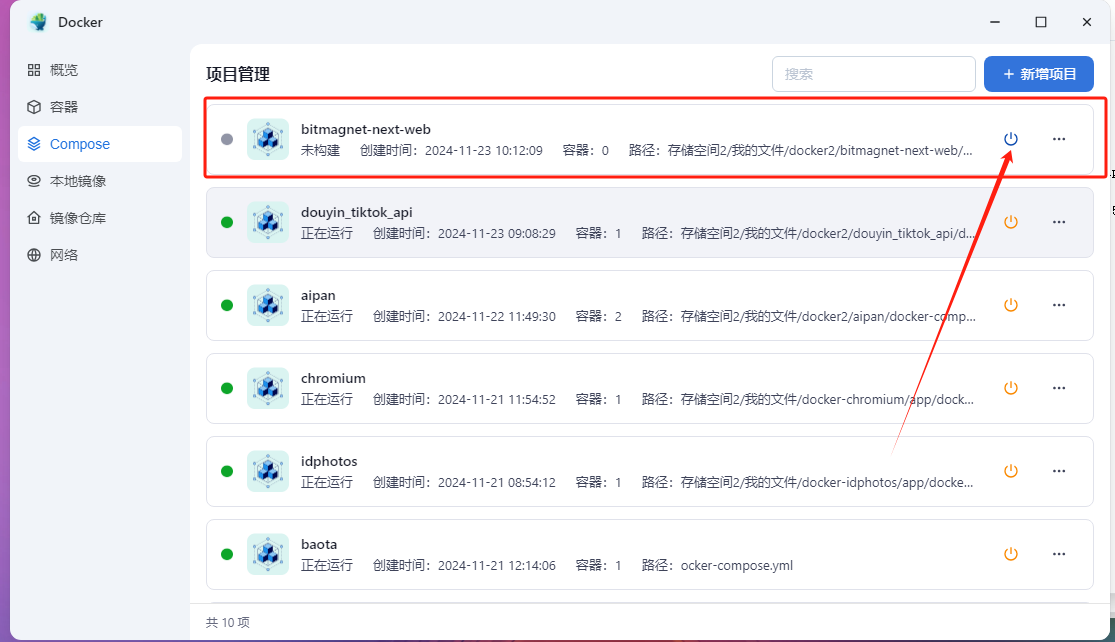Open more options for chromium
The width and height of the screenshot is (1115, 642).
1059,388
